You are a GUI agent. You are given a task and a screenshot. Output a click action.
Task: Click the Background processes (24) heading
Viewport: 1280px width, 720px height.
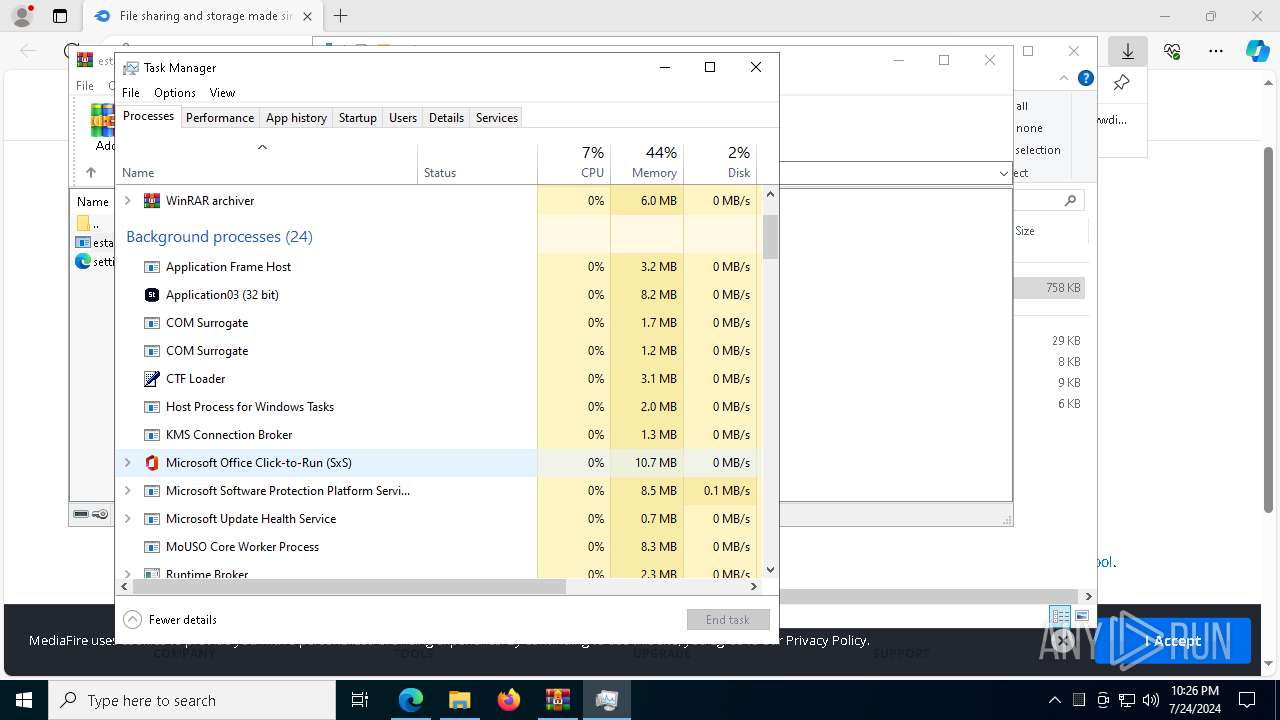219,237
